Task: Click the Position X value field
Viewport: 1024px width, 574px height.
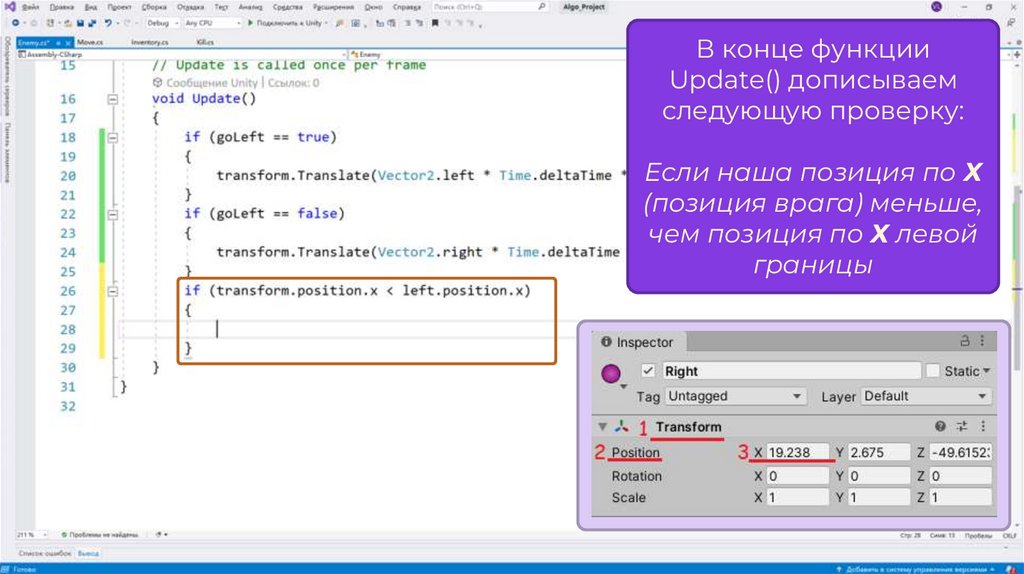Action: pos(797,452)
